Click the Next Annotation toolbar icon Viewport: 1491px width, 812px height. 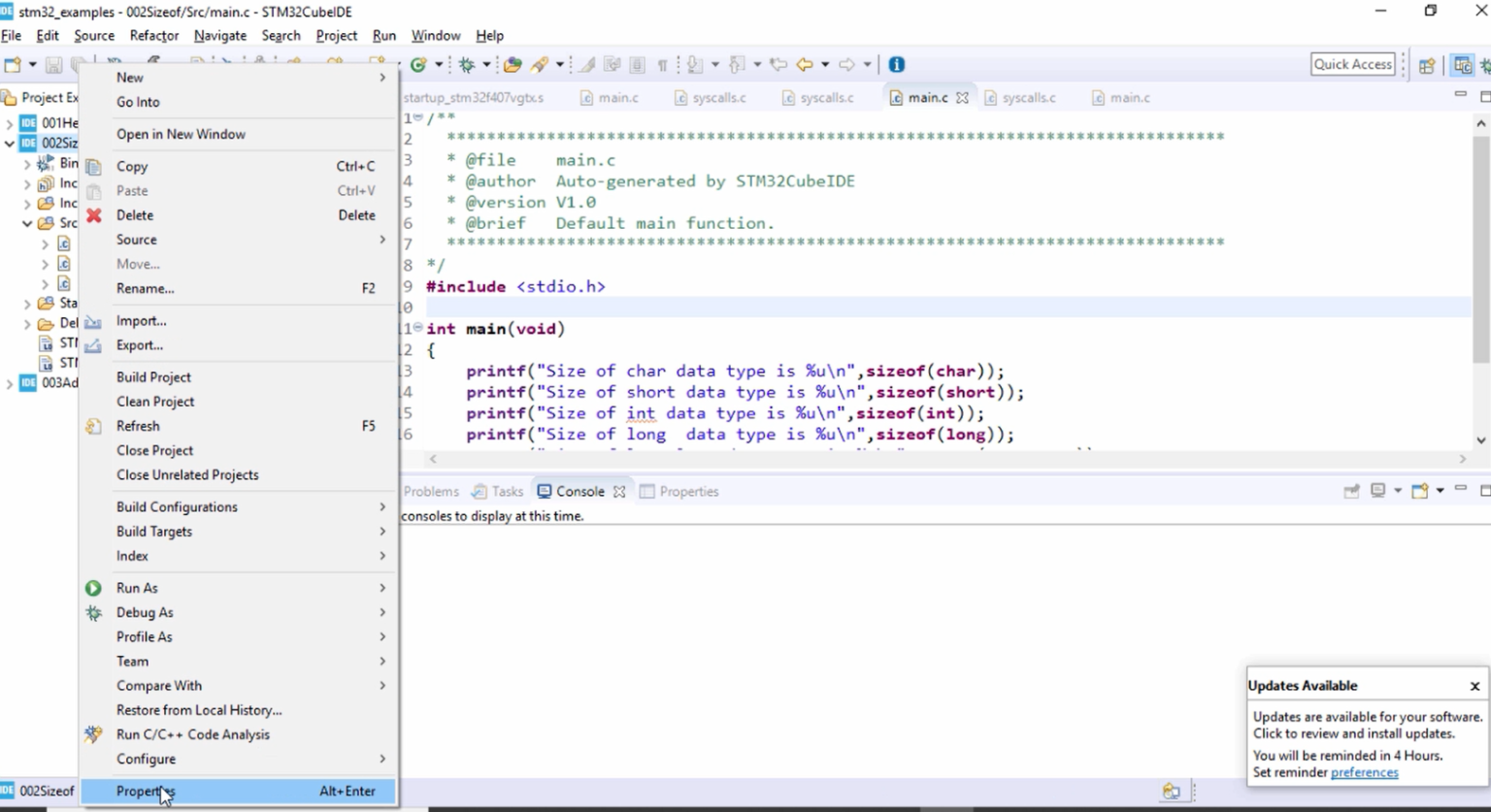click(x=695, y=65)
